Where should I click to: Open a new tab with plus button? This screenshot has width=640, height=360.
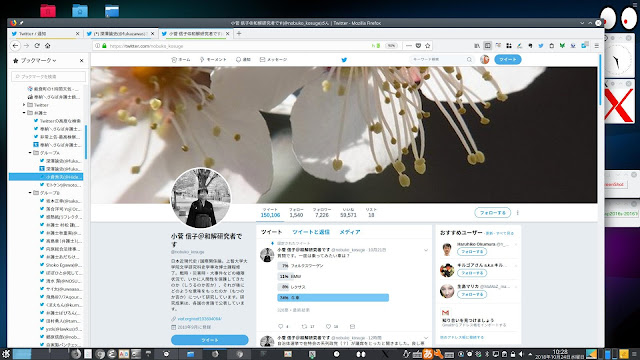[239, 33]
